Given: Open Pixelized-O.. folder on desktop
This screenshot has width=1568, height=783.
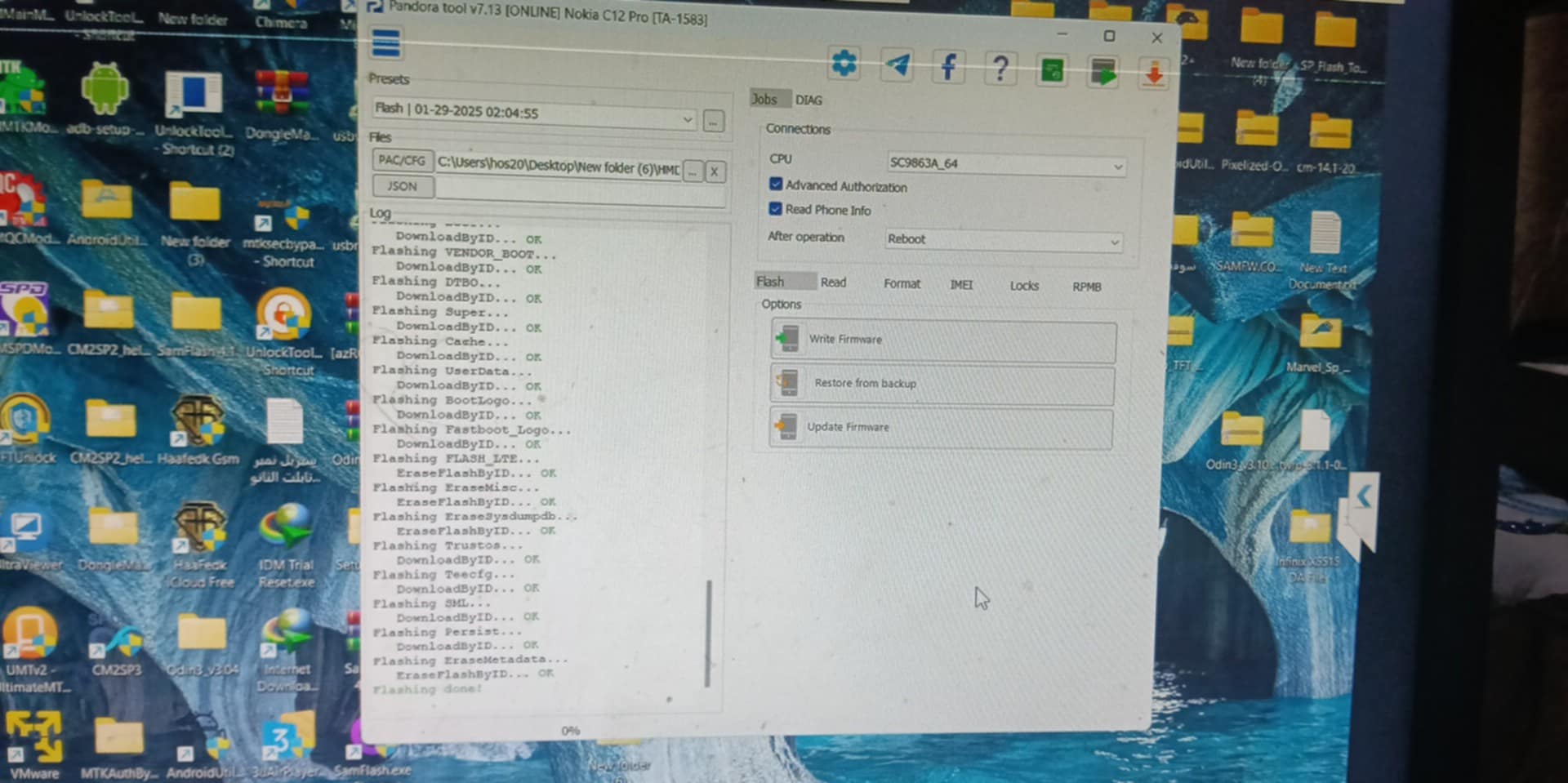Looking at the screenshot, I should point(1257,140).
